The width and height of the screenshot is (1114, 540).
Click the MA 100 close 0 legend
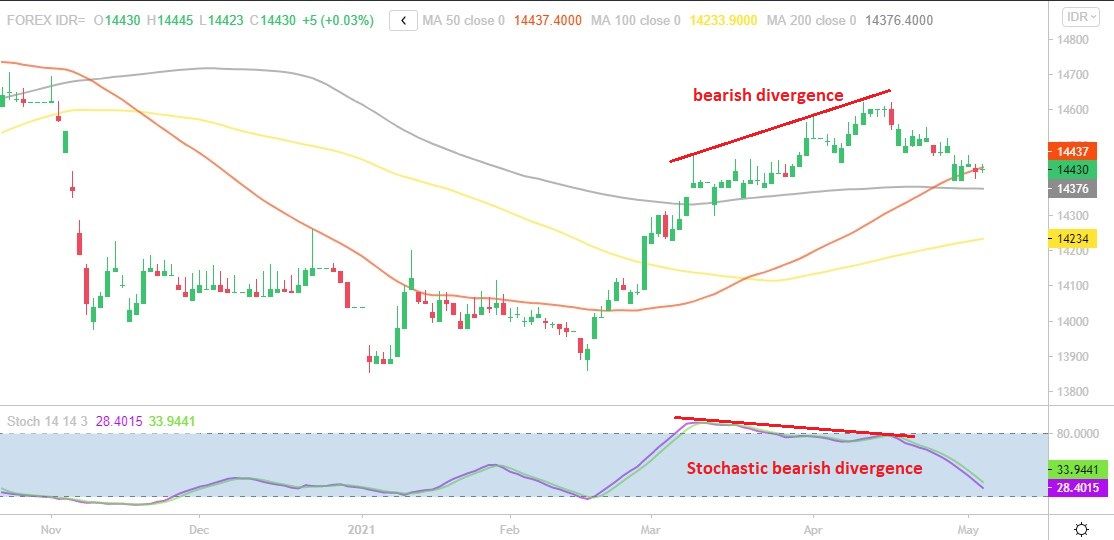point(636,21)
